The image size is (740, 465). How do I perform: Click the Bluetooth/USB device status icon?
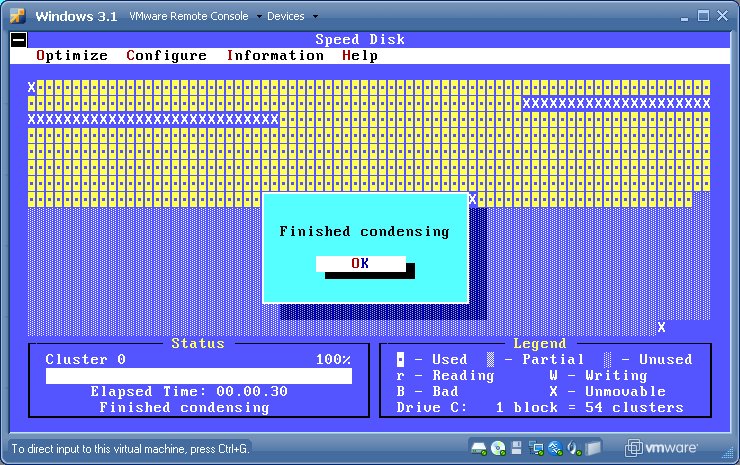point(554,447)
